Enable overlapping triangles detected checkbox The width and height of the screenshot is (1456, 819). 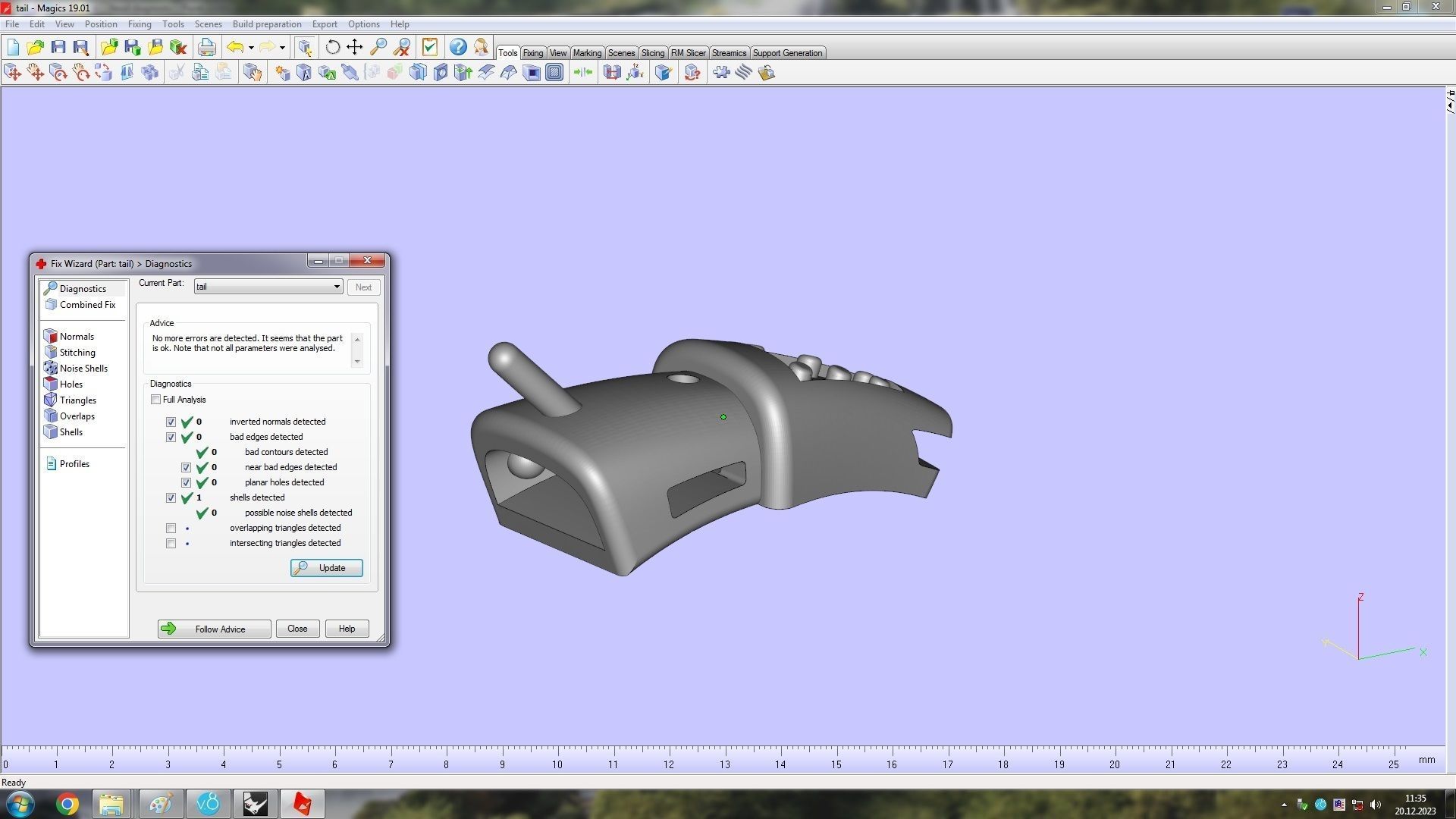click(x=171, y=529)
